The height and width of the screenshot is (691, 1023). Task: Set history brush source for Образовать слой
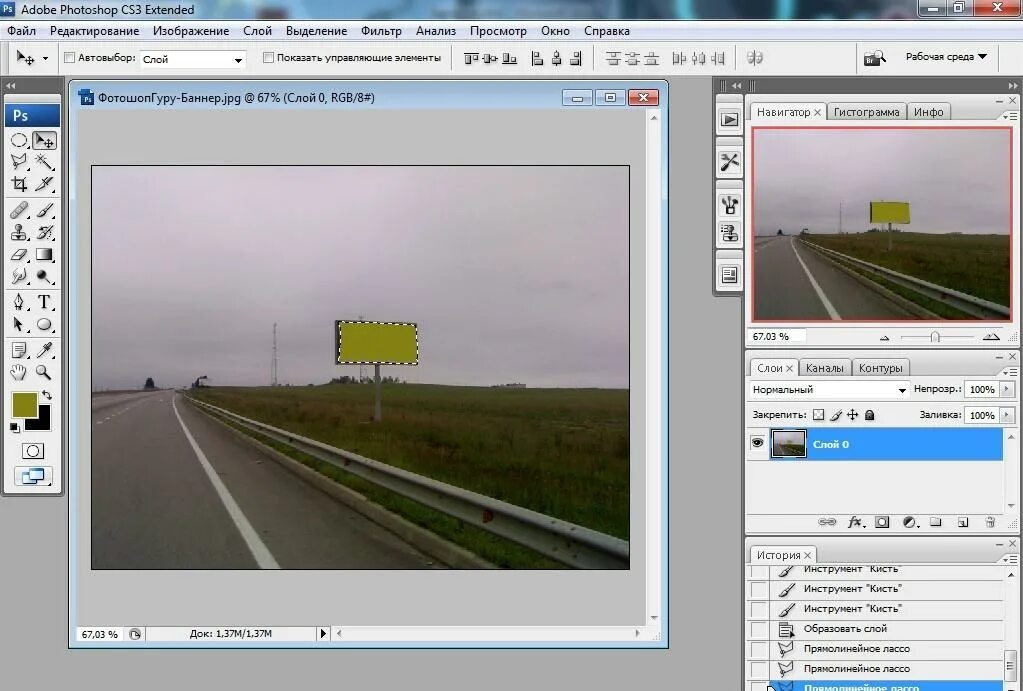[x=758, y=629]
